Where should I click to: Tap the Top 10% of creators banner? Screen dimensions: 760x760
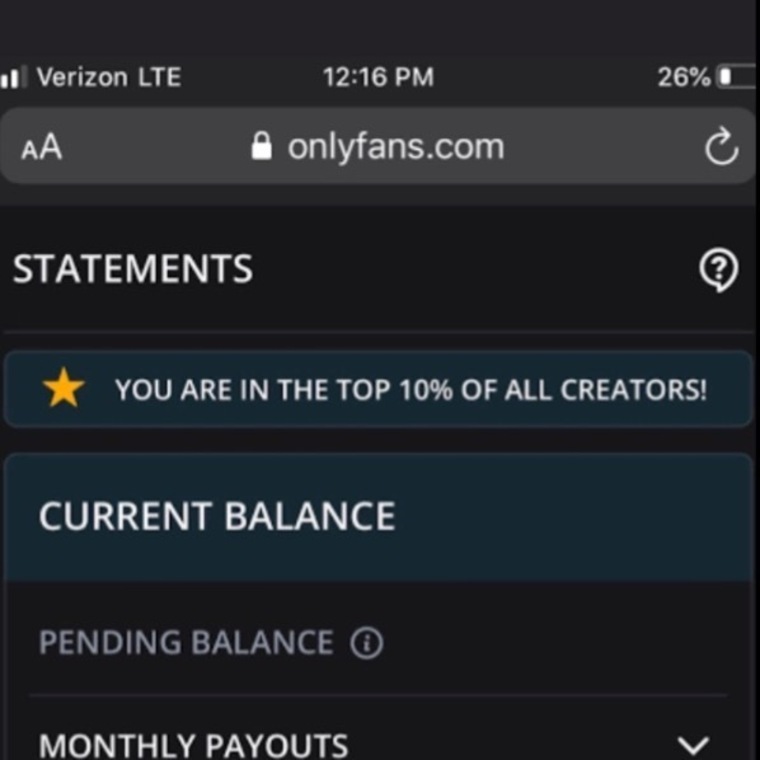[410, 389]
